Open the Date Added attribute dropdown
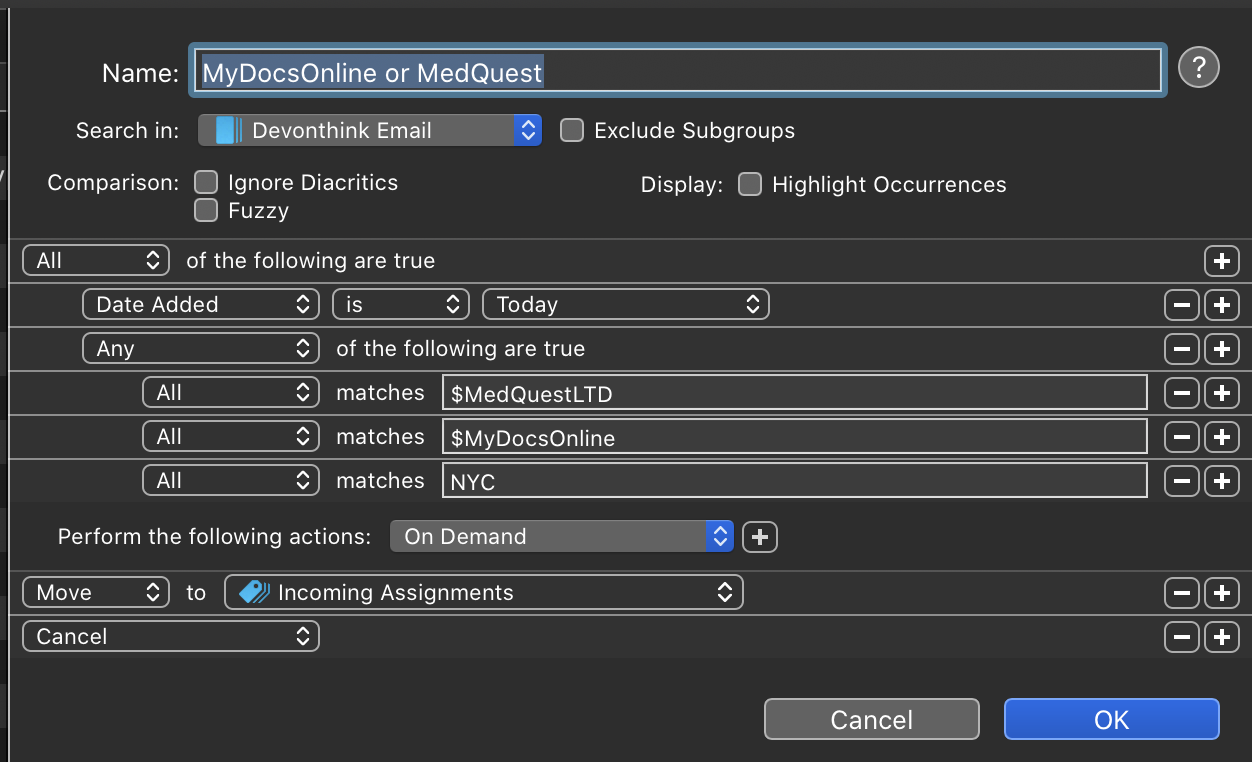 [200, 304]
